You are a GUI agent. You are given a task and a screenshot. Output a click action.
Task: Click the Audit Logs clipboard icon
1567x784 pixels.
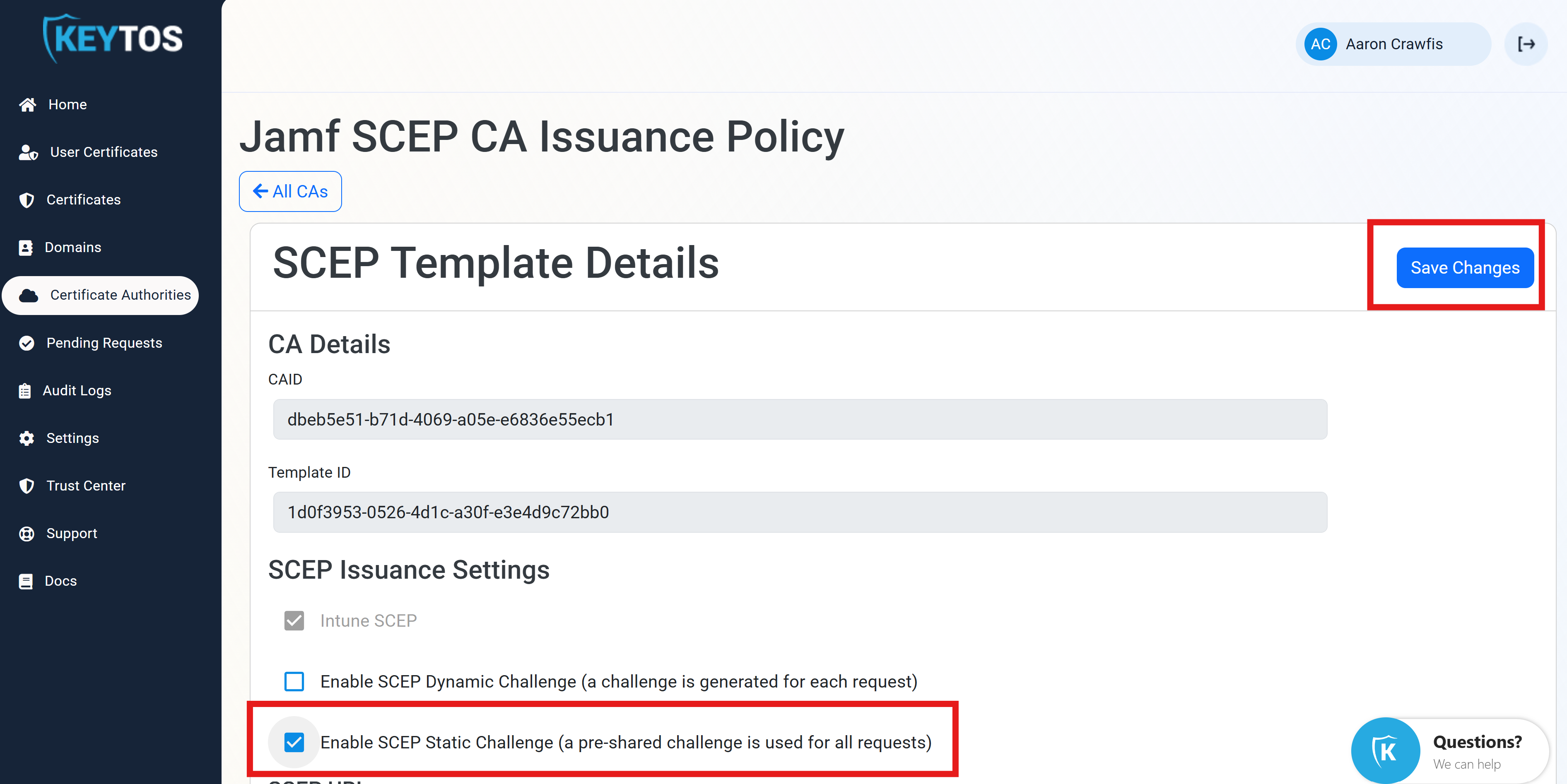click(x=25, y=390)
